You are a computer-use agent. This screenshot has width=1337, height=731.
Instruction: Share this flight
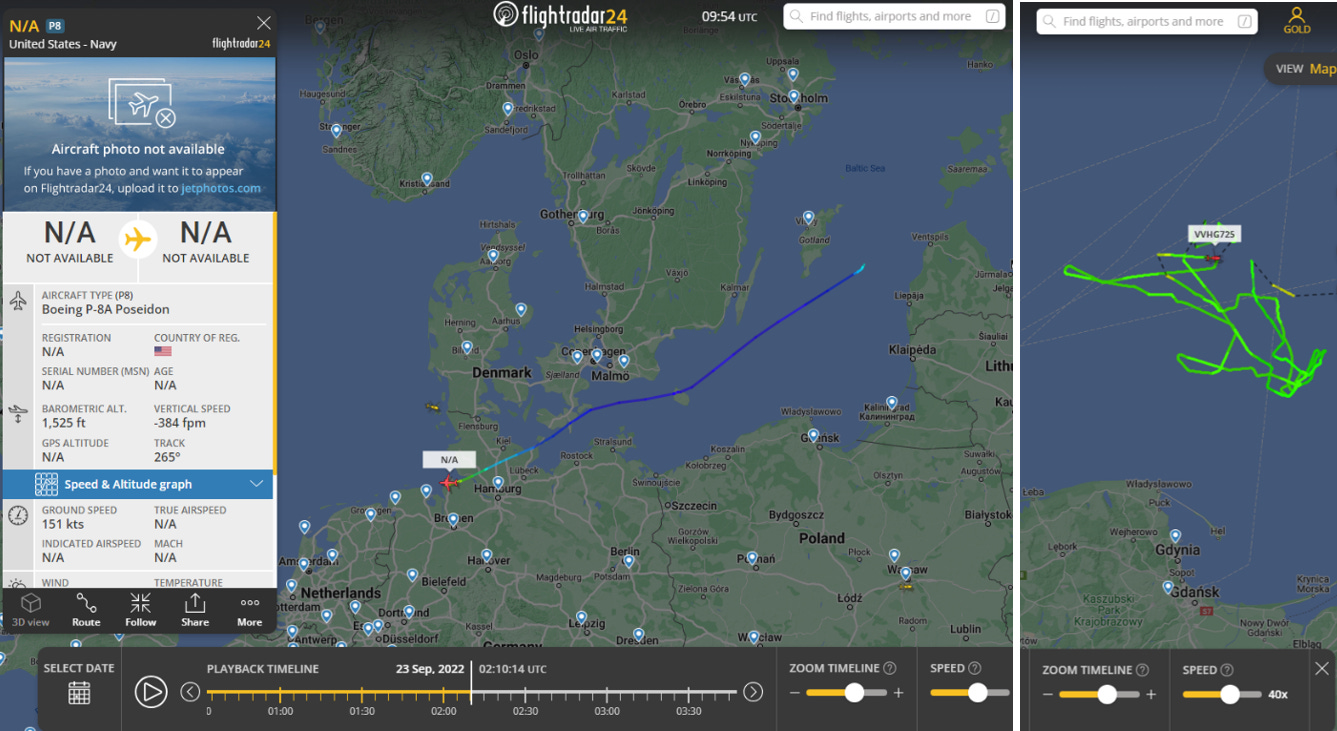pos(195,609)
